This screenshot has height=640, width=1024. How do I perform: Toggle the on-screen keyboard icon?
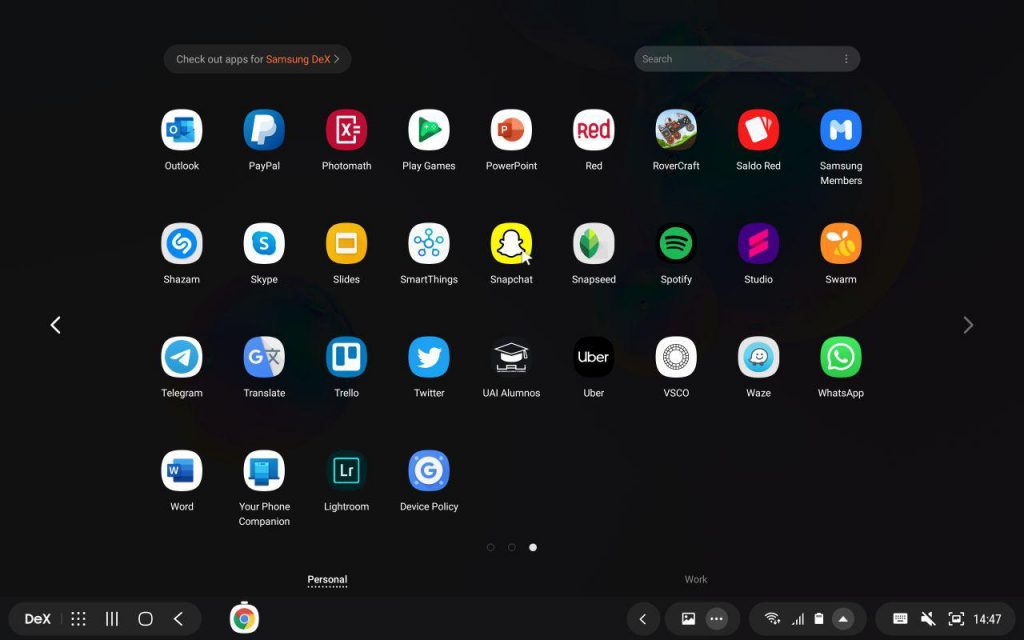click(x=900, y=619)
